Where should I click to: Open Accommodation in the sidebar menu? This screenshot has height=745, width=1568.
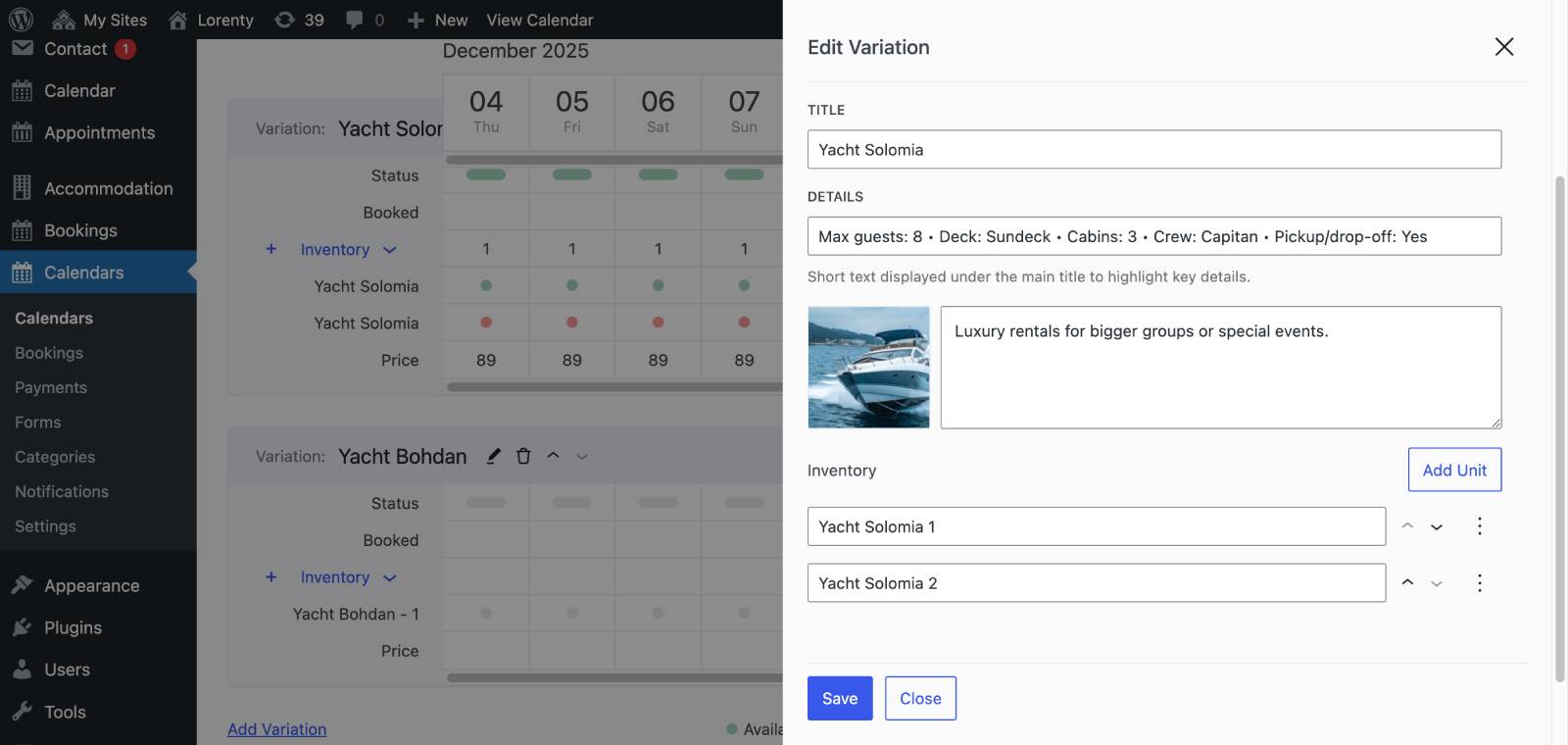(x=108, y=188)
